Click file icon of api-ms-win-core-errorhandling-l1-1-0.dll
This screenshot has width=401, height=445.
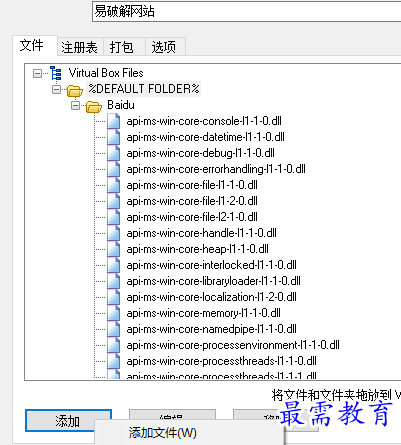[114, 169]
